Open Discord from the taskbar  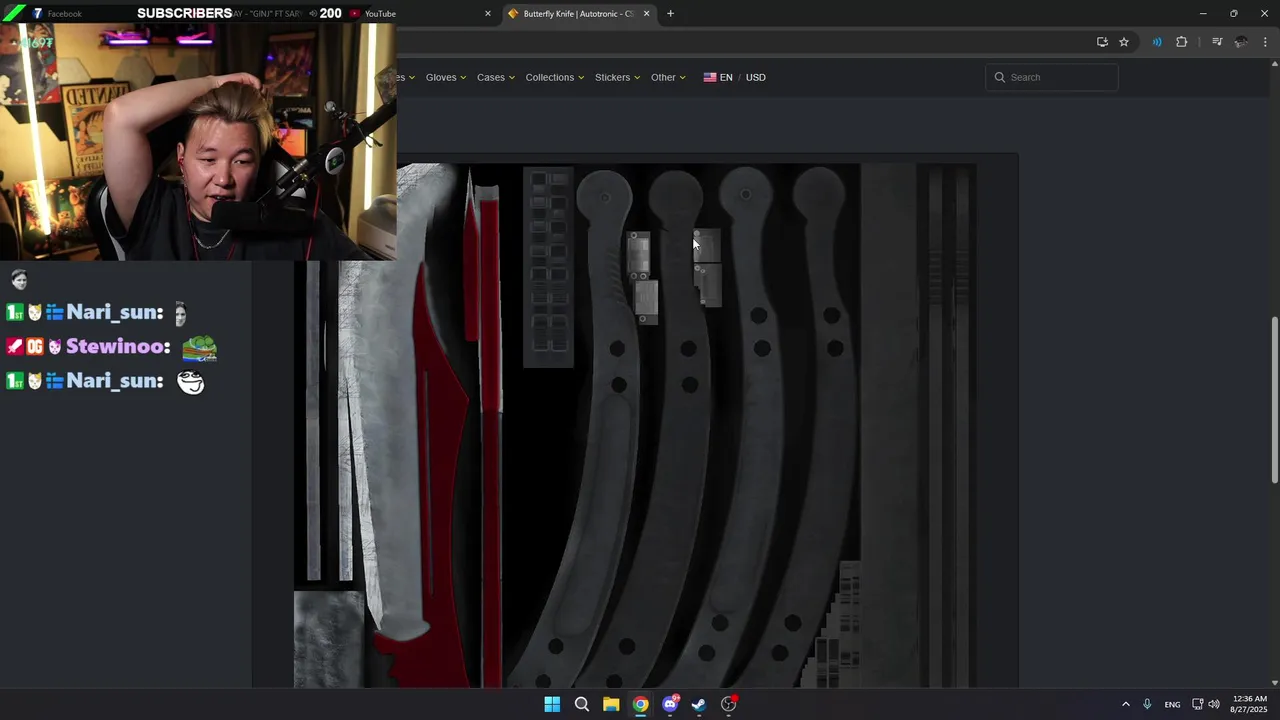(x=670, y=704)
